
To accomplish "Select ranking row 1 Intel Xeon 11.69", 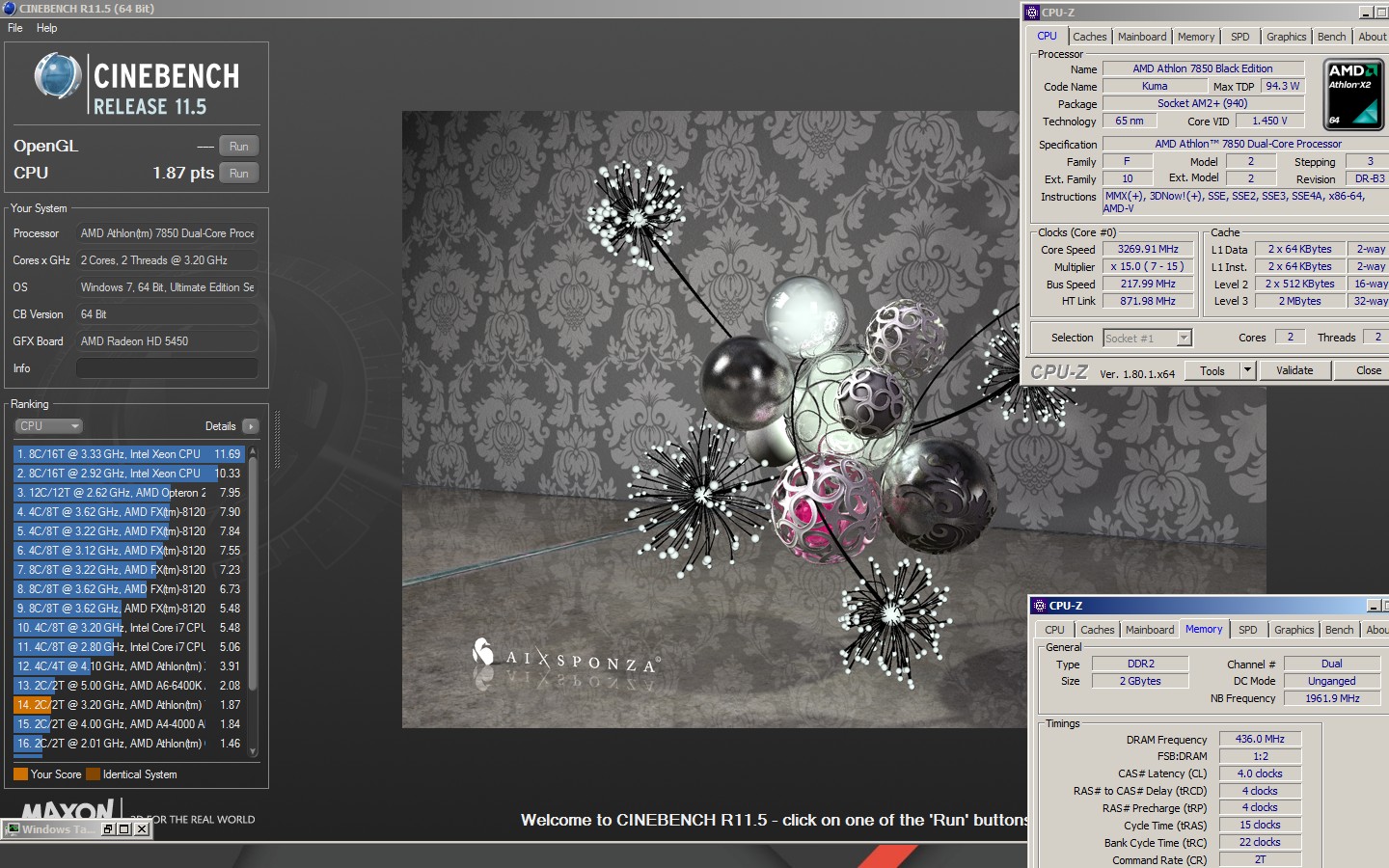I will pos(129,454).
